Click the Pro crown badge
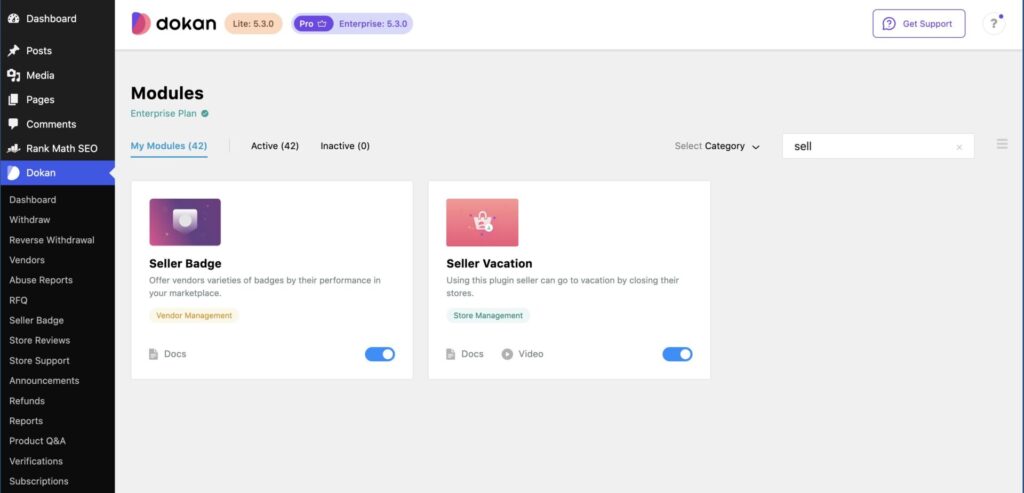1024x493 pixels. coord(313,24)
